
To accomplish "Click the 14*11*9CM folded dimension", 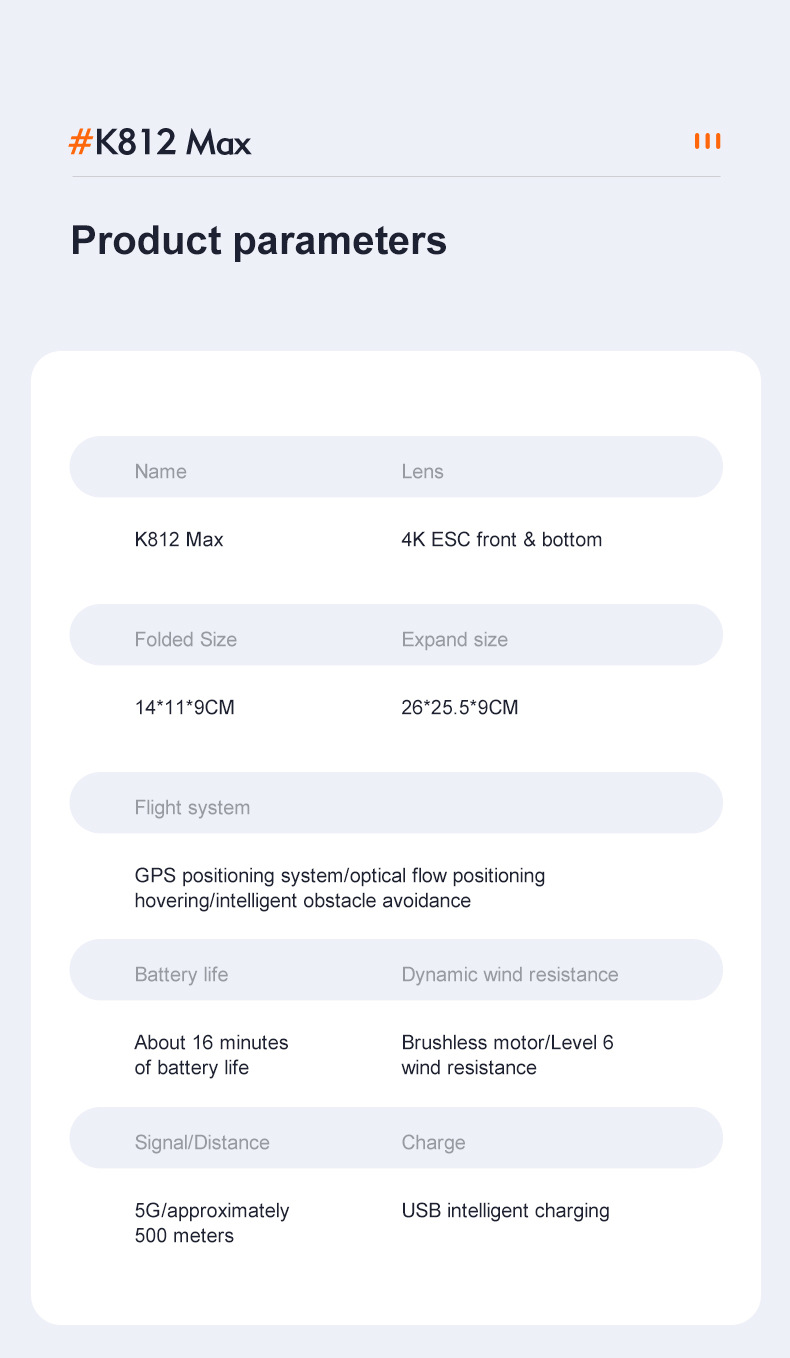I will 184,708.
